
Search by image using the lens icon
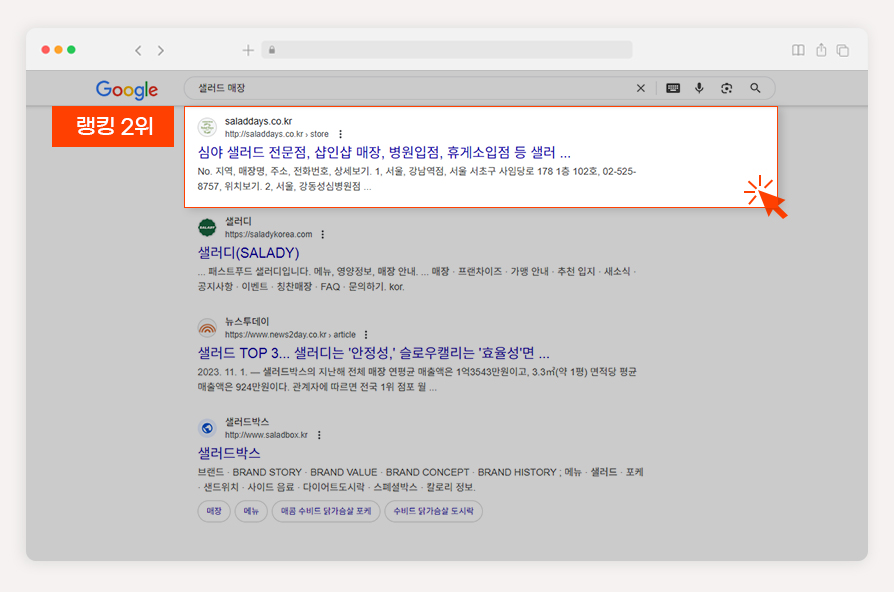pos(726,88)
